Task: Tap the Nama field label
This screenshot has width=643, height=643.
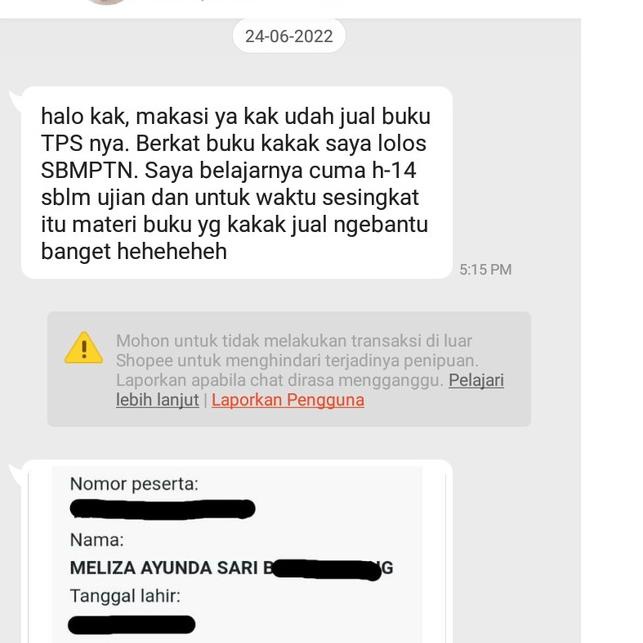Action: tap(97, 540)
